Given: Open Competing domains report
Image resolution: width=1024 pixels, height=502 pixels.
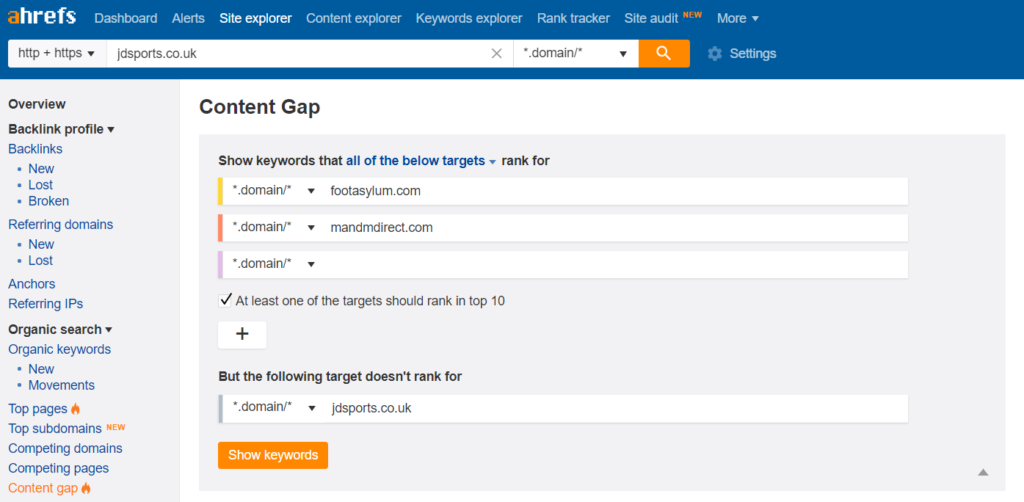Looking at the screenshot, I should coord(65,448).
